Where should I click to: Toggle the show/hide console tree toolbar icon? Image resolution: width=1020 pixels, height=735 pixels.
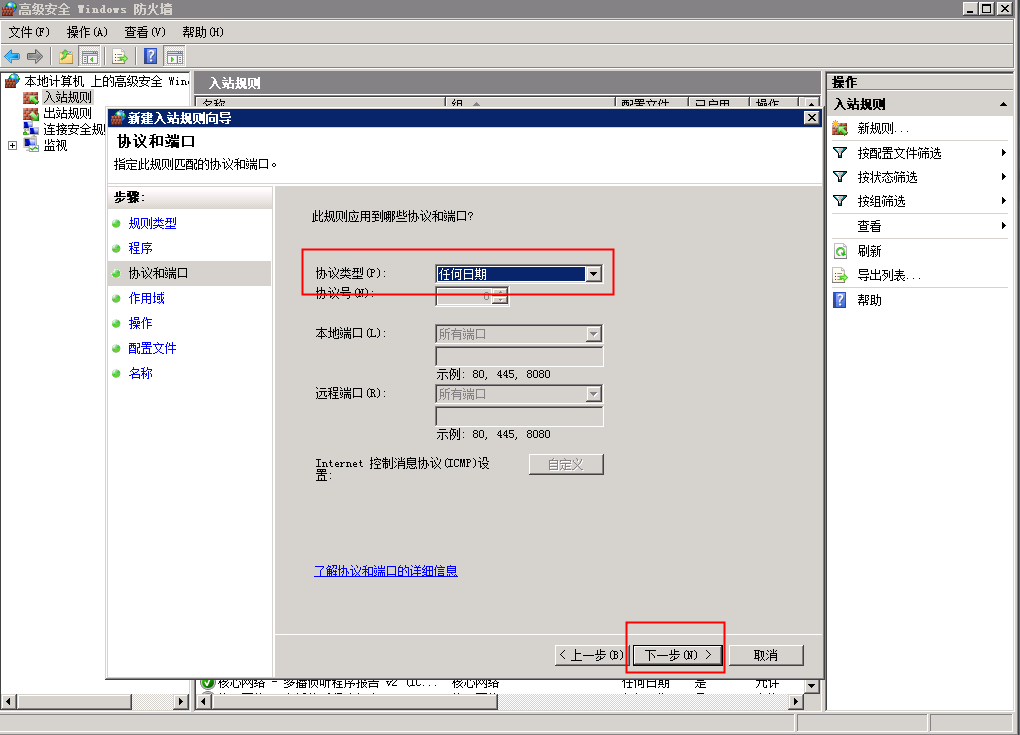pos(89,56)
